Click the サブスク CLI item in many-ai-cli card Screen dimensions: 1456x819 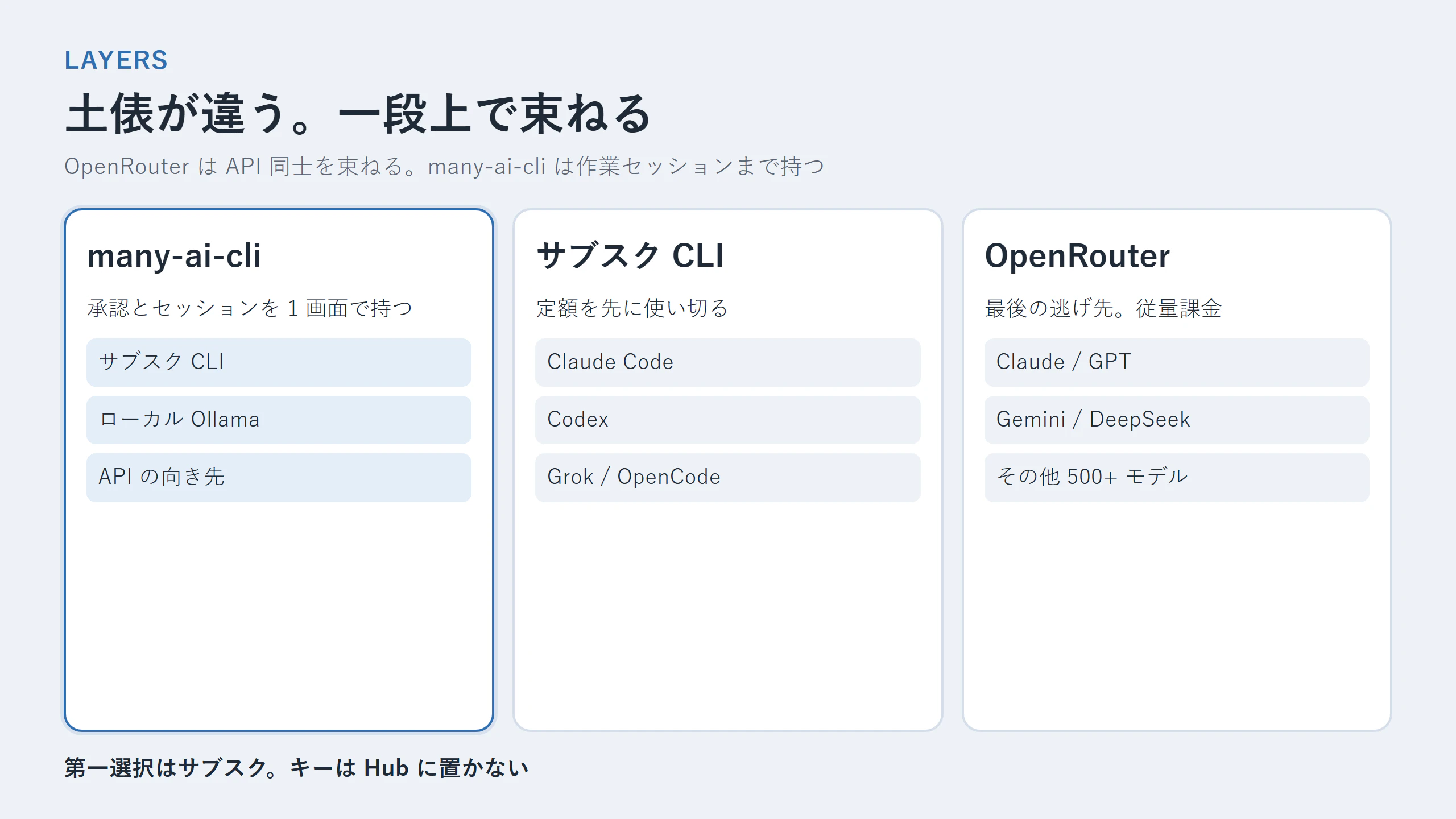[x=279, y=362]
